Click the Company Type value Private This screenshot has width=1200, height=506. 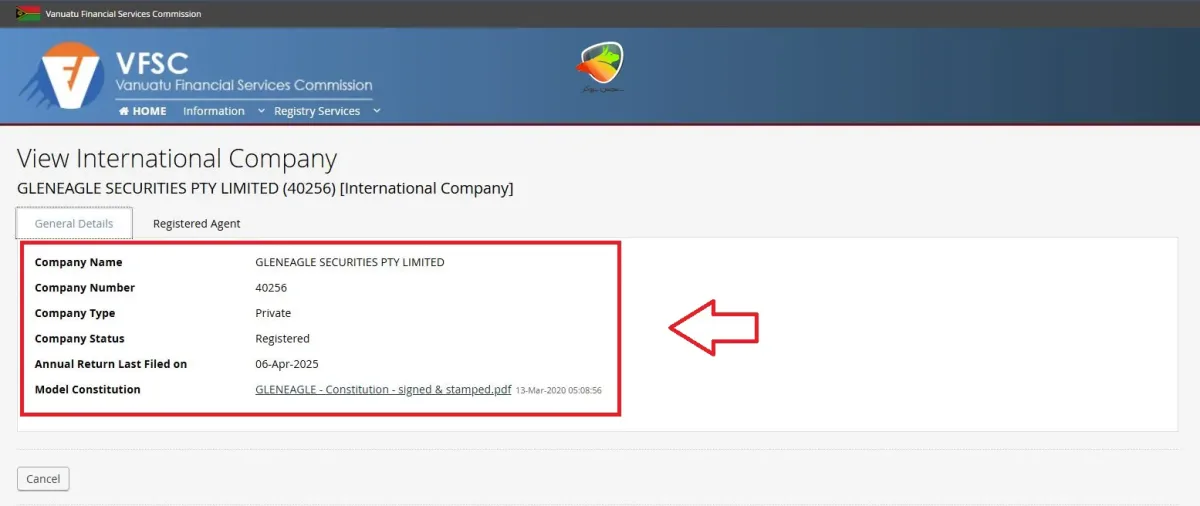(x=273, y=313)
